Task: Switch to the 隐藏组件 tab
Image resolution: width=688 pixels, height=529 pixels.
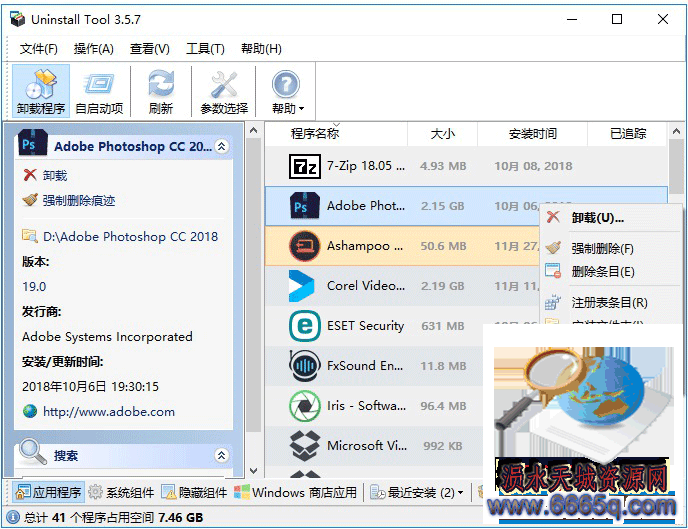Action: click(x=194, y=493)
